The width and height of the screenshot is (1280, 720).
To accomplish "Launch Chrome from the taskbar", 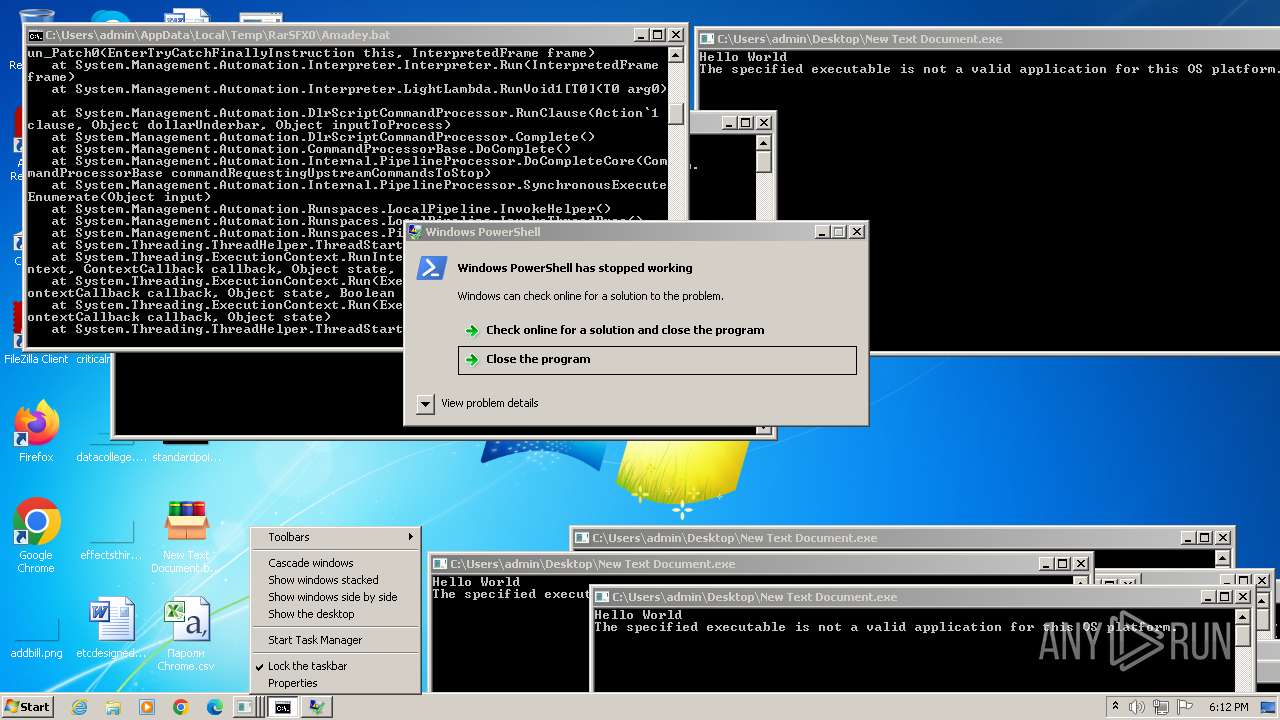I will point(181,707).
